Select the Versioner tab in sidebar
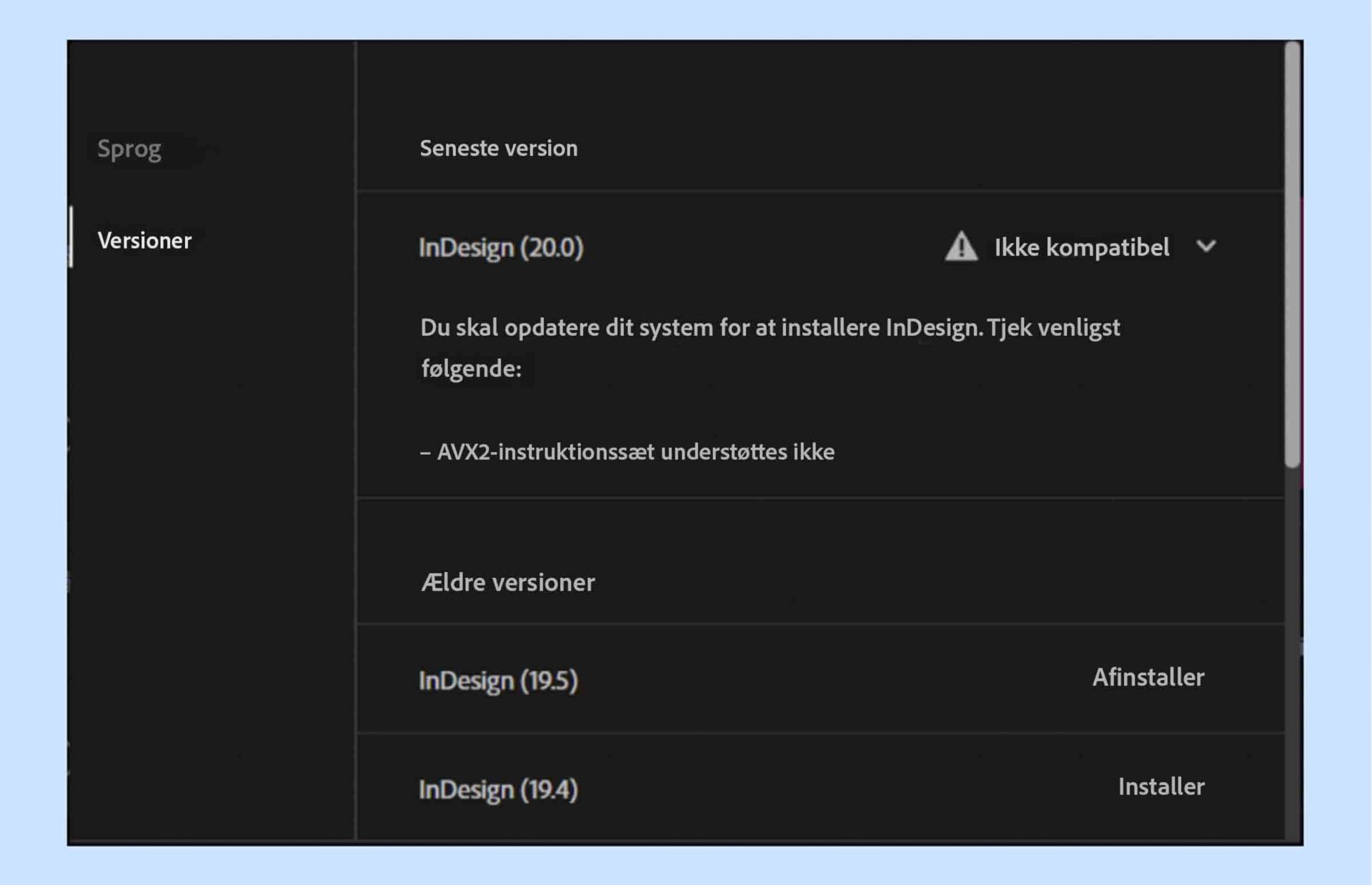This screenshot has width=1372, height=885. tap(144, 241)
